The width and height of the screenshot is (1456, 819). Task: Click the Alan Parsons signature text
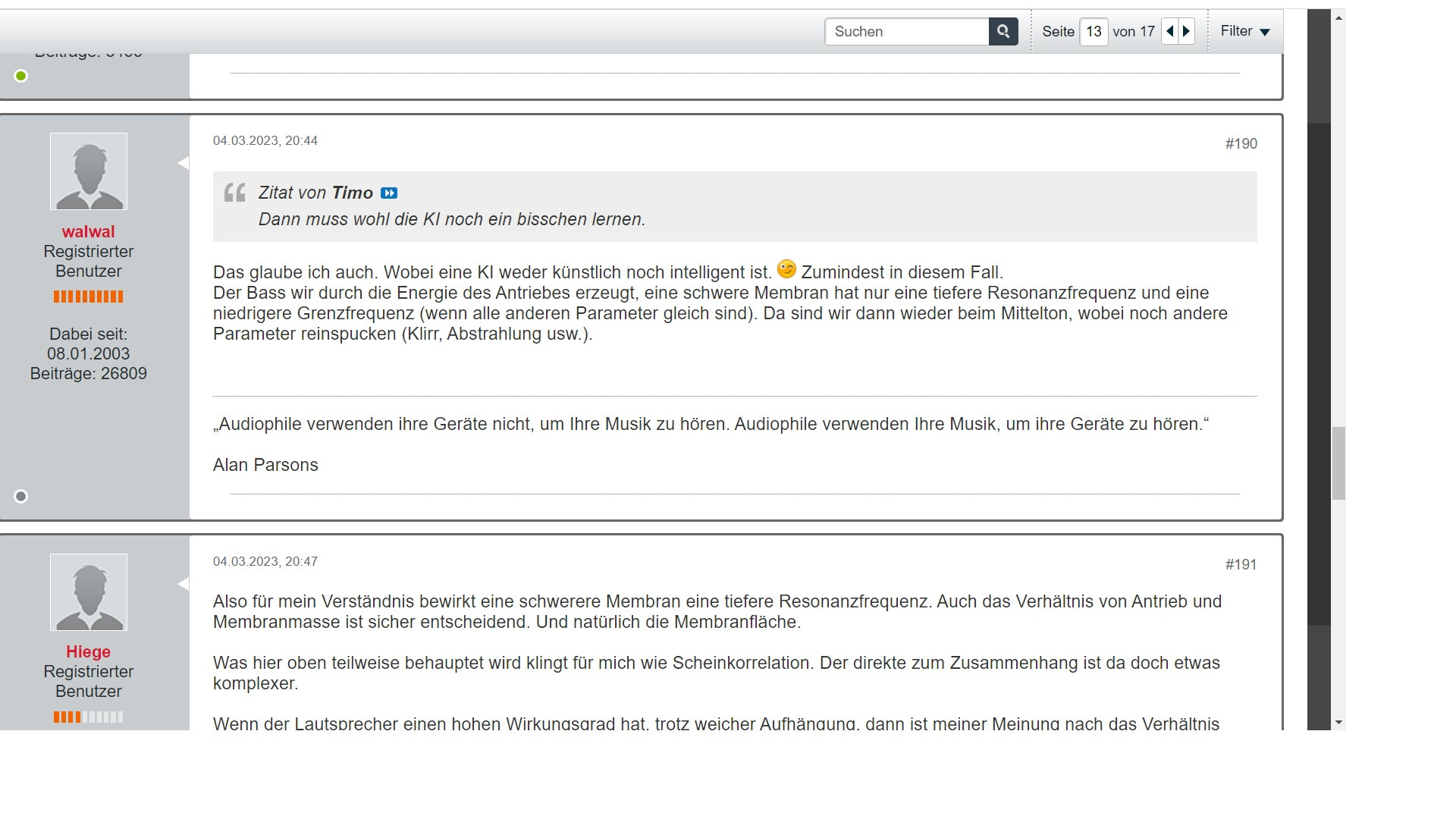click(x=265, y=465)
